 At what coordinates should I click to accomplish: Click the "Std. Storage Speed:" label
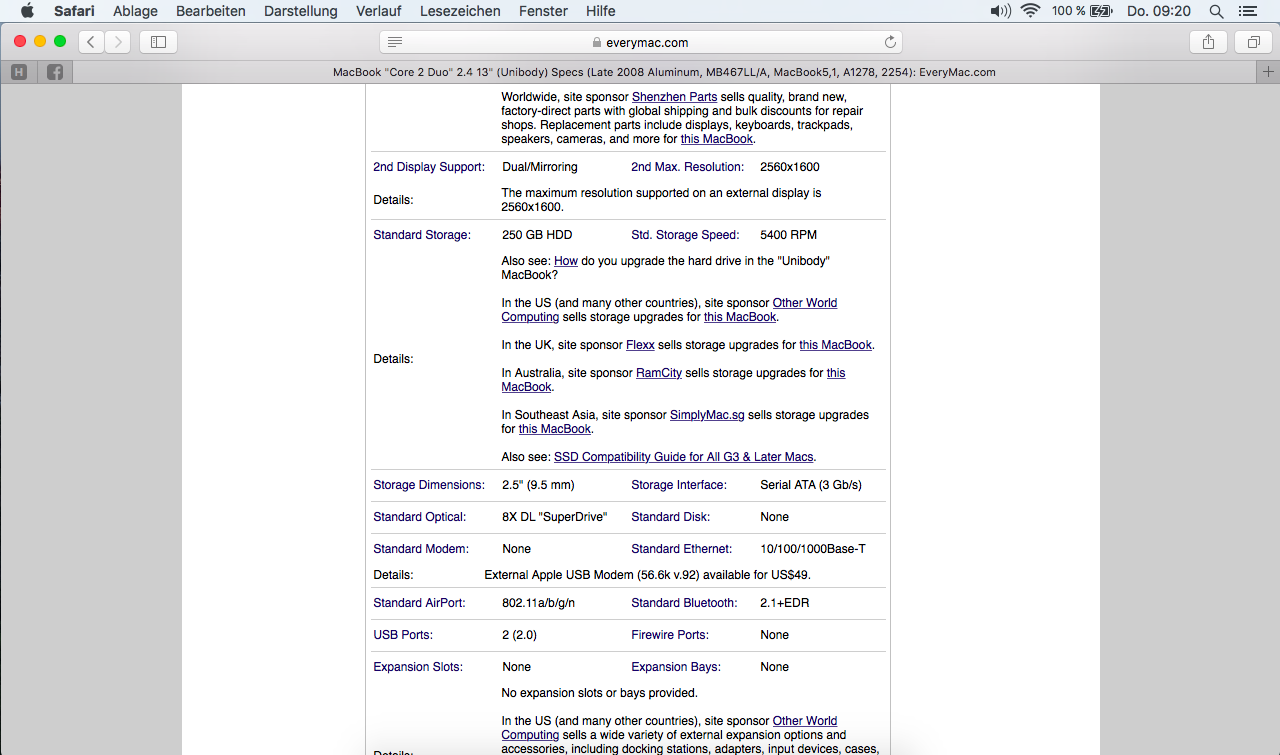point(685,235)
